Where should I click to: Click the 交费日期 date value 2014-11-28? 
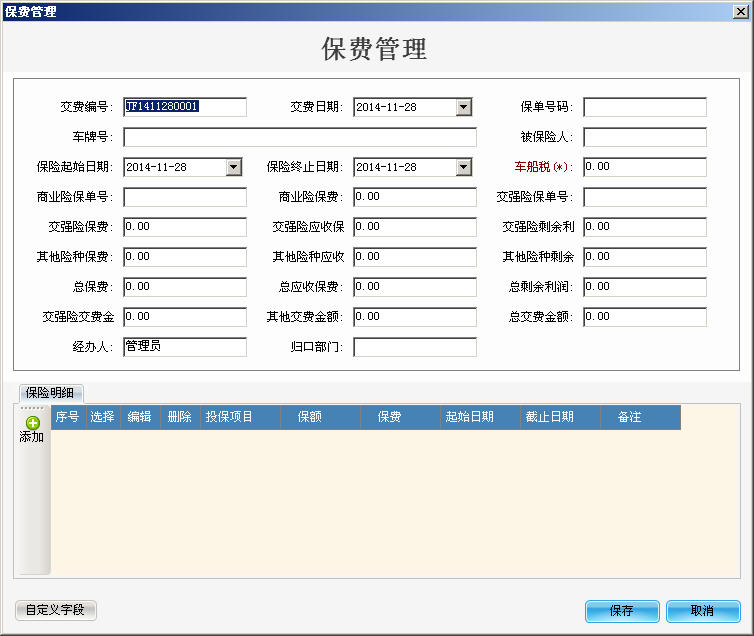(386, 107)
